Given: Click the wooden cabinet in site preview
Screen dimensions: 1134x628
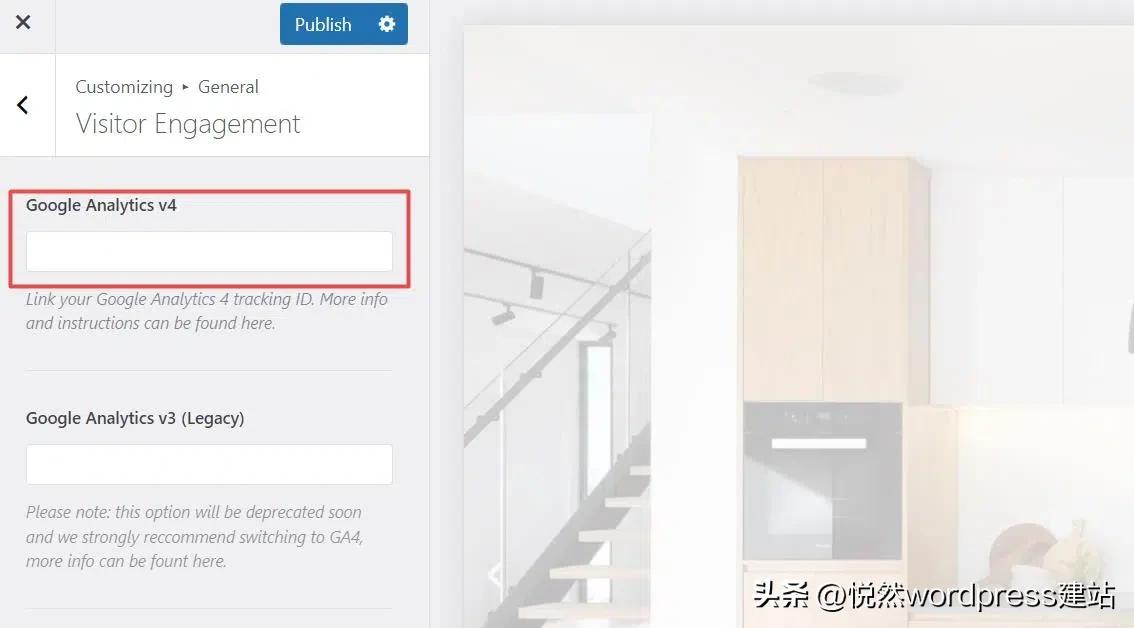Looking at the screenshot, I should pos(833,279).
